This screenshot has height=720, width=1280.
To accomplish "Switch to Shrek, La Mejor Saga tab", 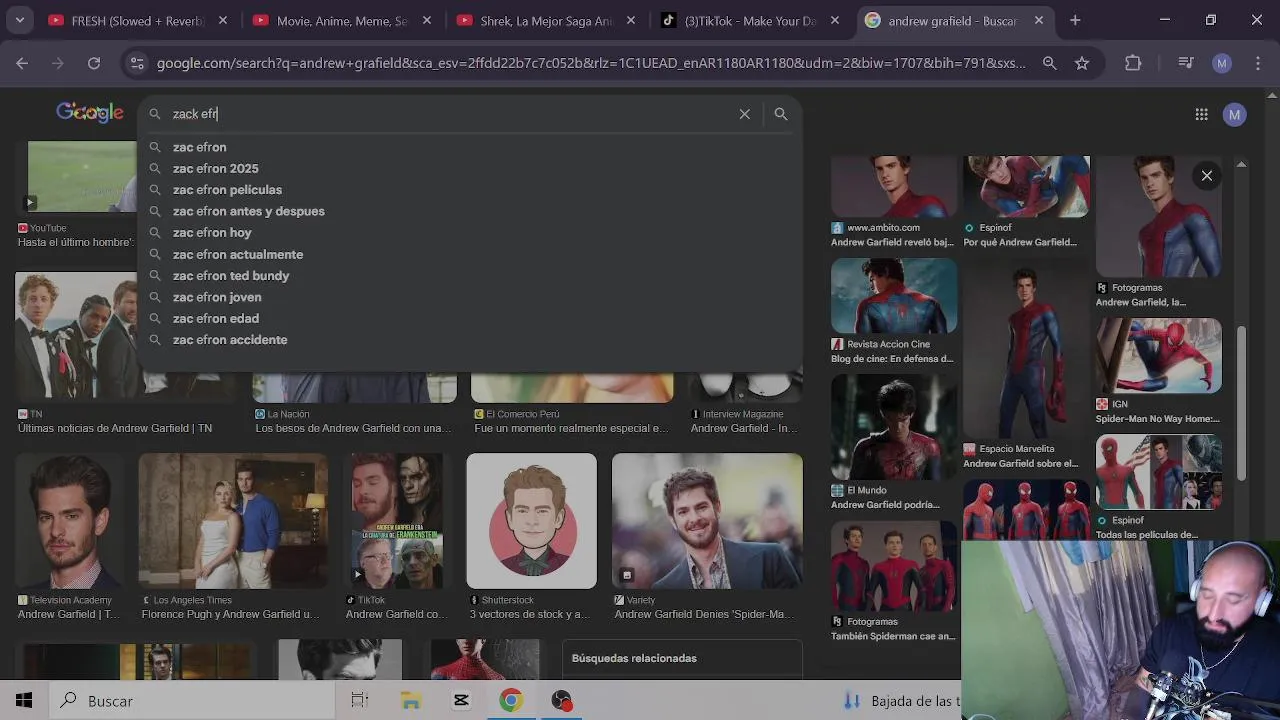I will [x=547, y=20].
